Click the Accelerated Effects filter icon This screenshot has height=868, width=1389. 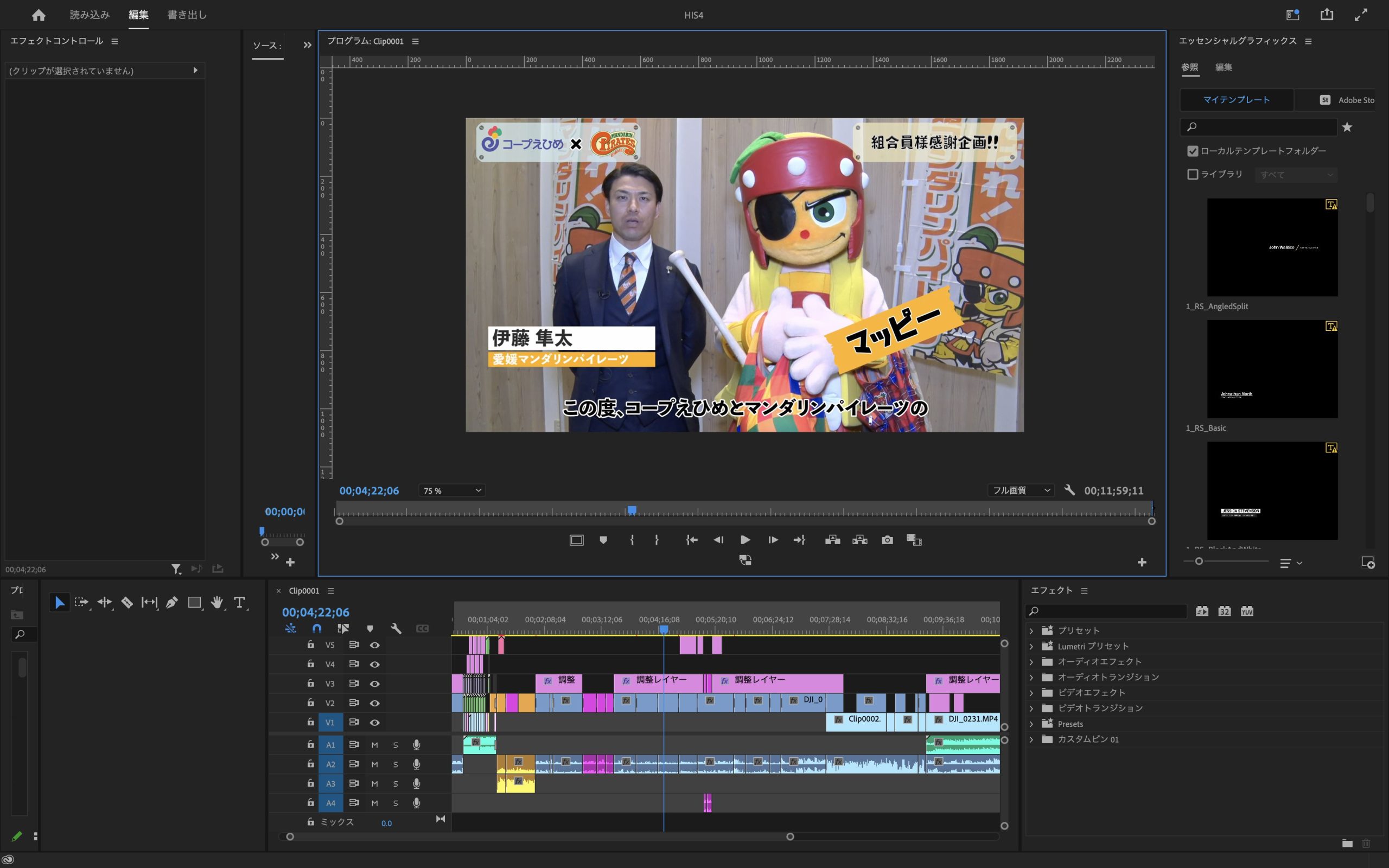point(1202,611)
